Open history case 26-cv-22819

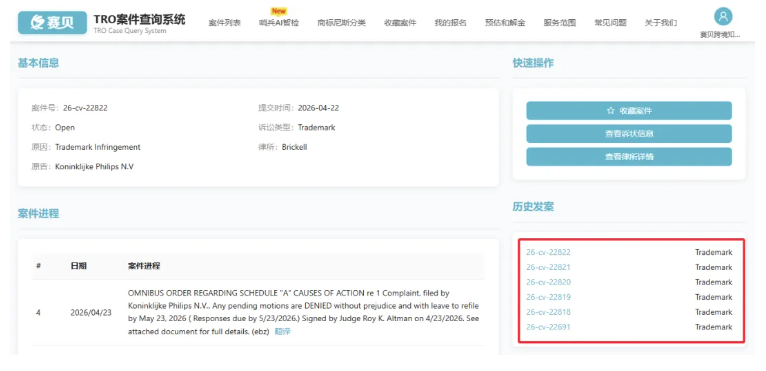(548, 297)
